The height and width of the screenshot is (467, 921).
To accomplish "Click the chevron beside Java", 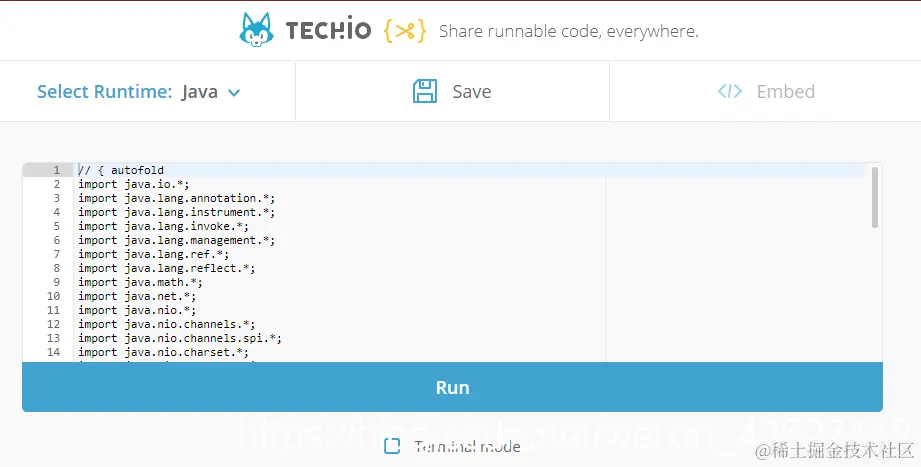I will coord(234,93).
